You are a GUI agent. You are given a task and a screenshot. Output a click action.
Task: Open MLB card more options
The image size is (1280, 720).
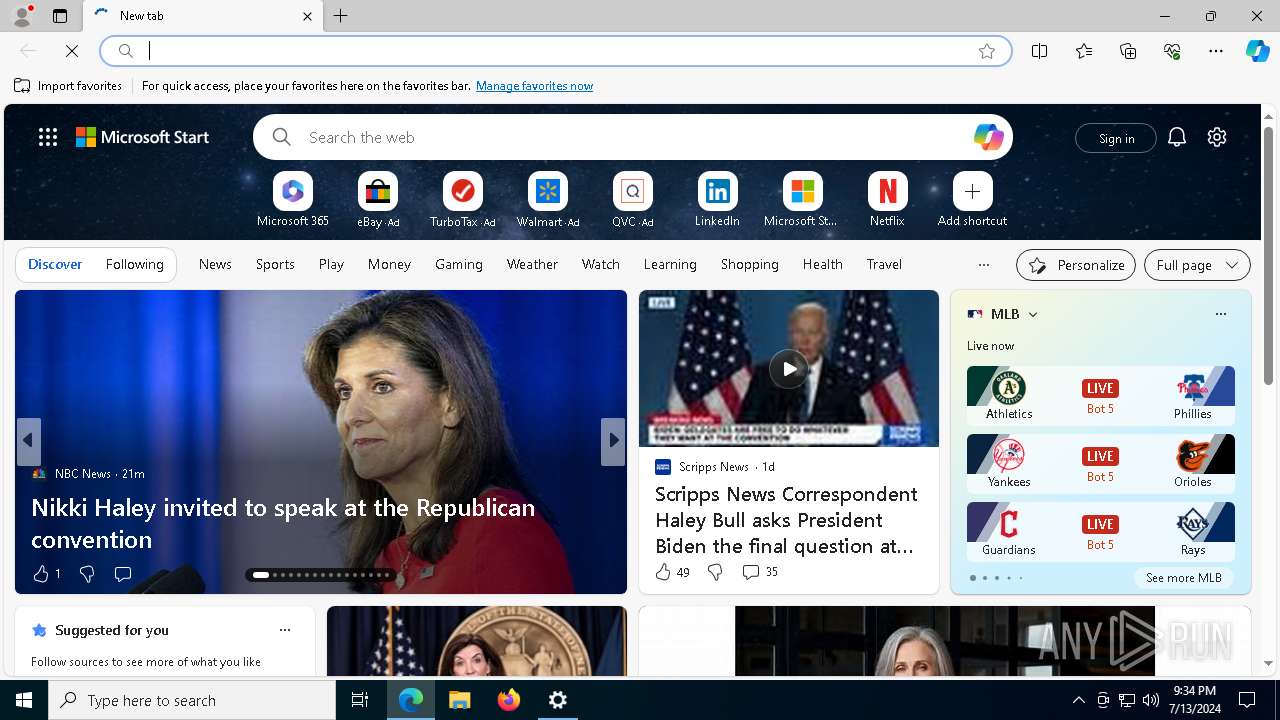click(1220, 314)
